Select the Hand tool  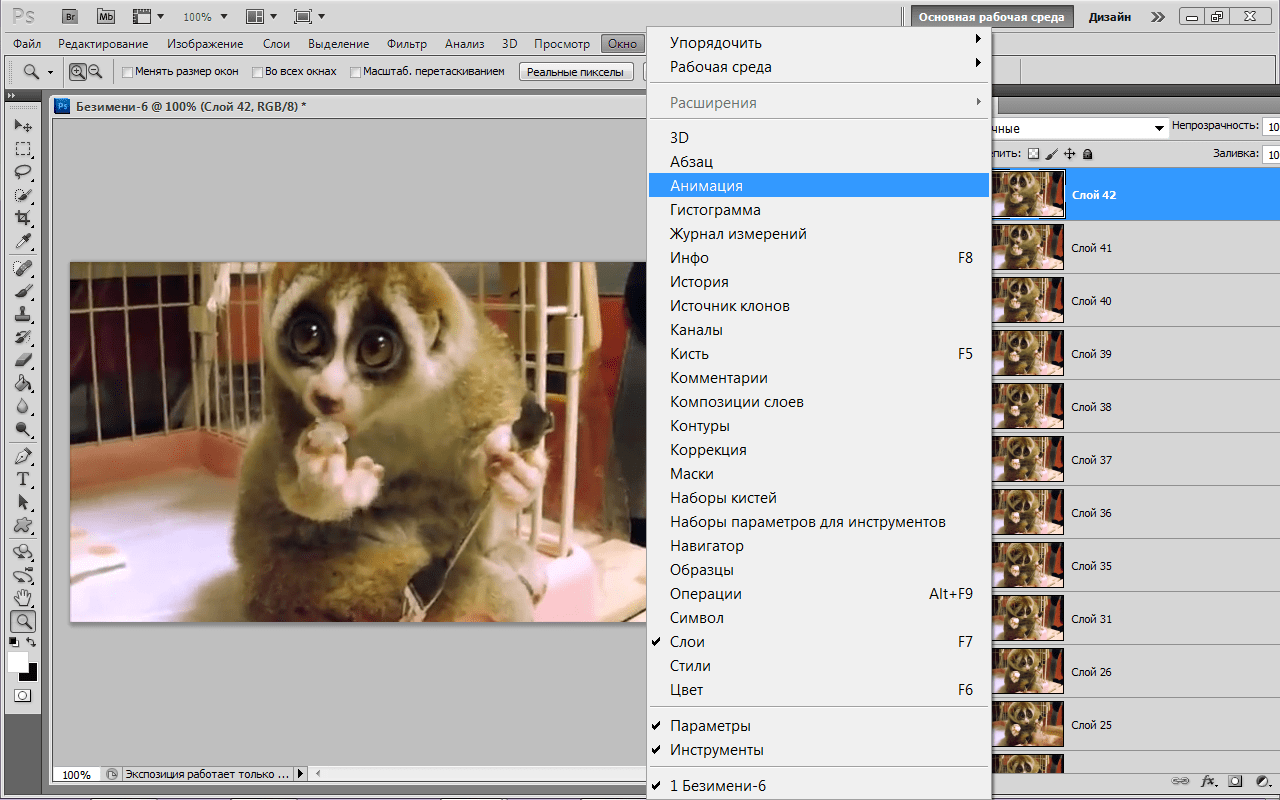click(22, 598)
